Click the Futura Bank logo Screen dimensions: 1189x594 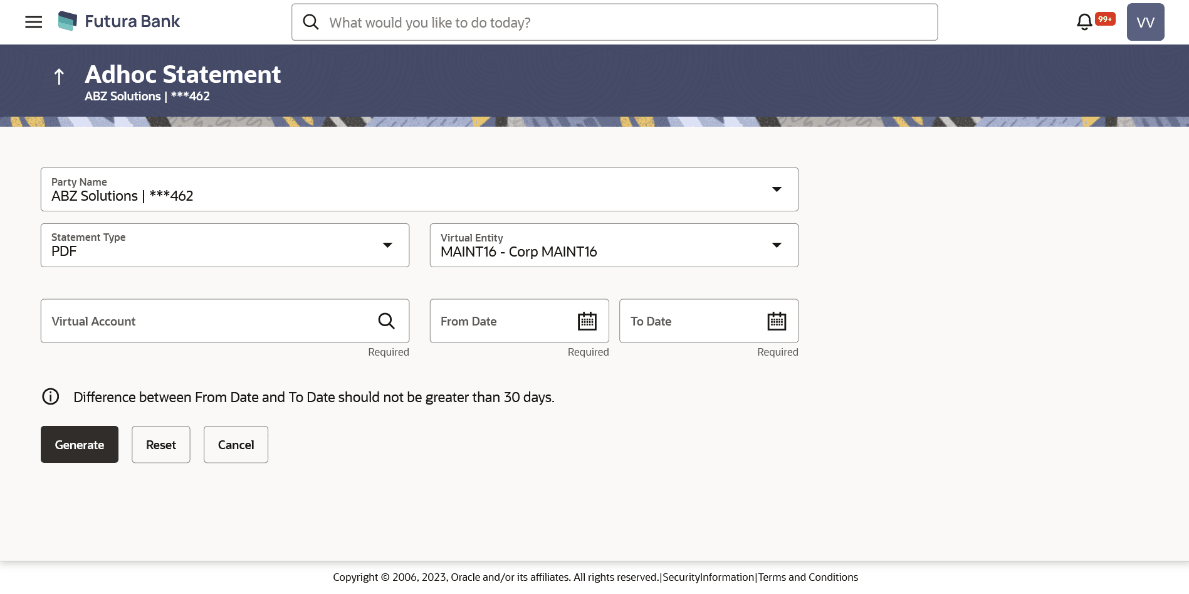pyautogui.click(x=119, y=21)
